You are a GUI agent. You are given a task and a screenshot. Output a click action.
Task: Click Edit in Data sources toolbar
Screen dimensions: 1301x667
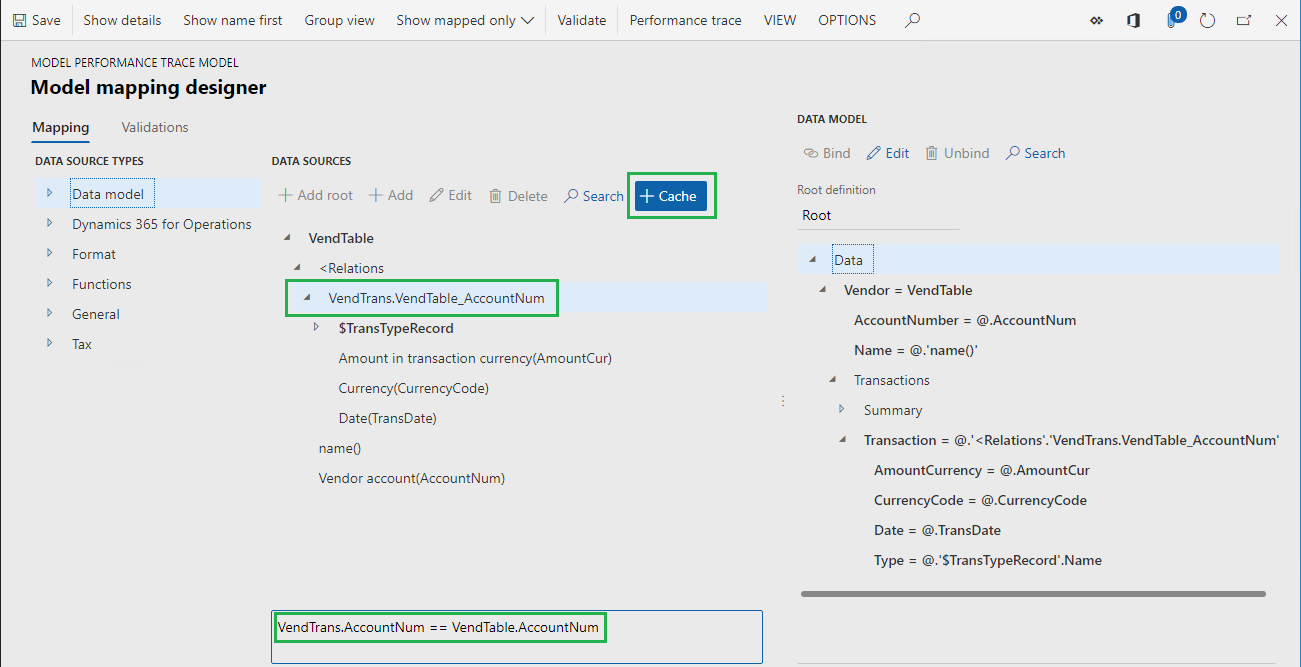click(450, 196)
